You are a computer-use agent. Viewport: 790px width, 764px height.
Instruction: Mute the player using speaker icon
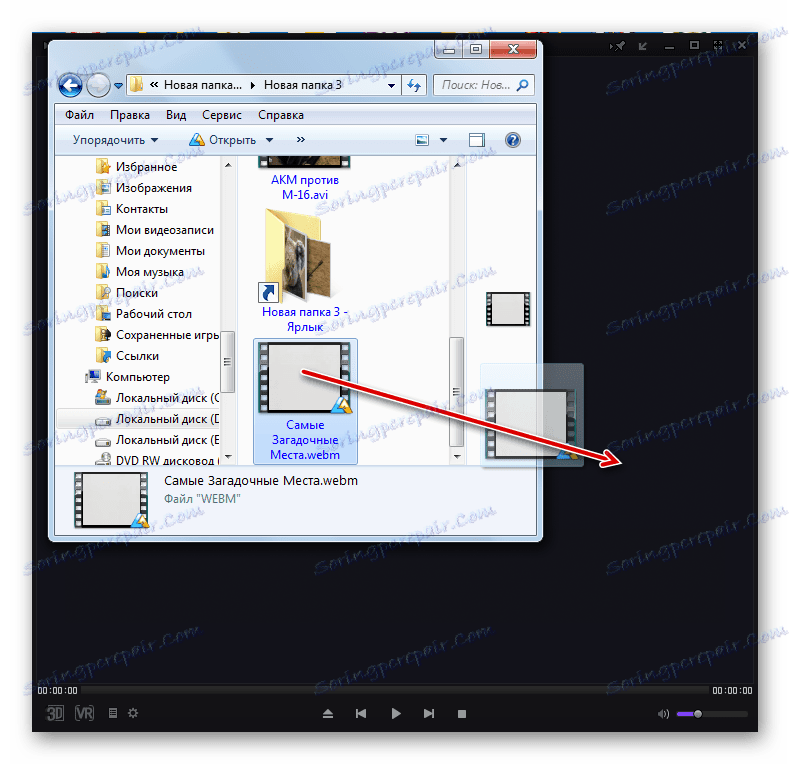[664, 714]
